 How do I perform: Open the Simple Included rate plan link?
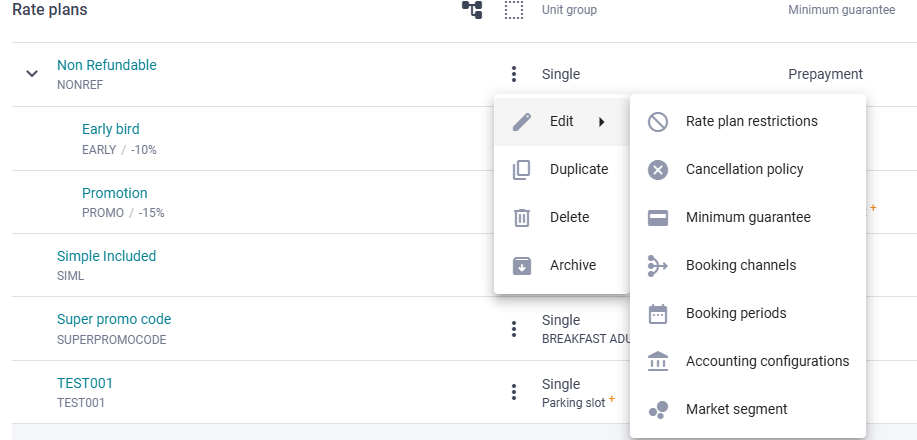pyautogui.click(x=106, y=256)
